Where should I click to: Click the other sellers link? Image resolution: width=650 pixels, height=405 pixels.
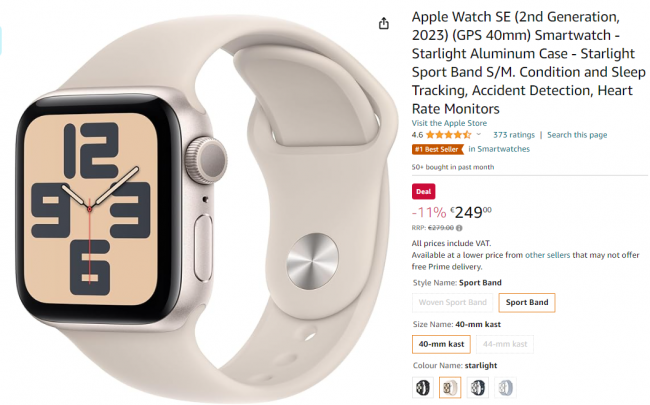(547, 255)
